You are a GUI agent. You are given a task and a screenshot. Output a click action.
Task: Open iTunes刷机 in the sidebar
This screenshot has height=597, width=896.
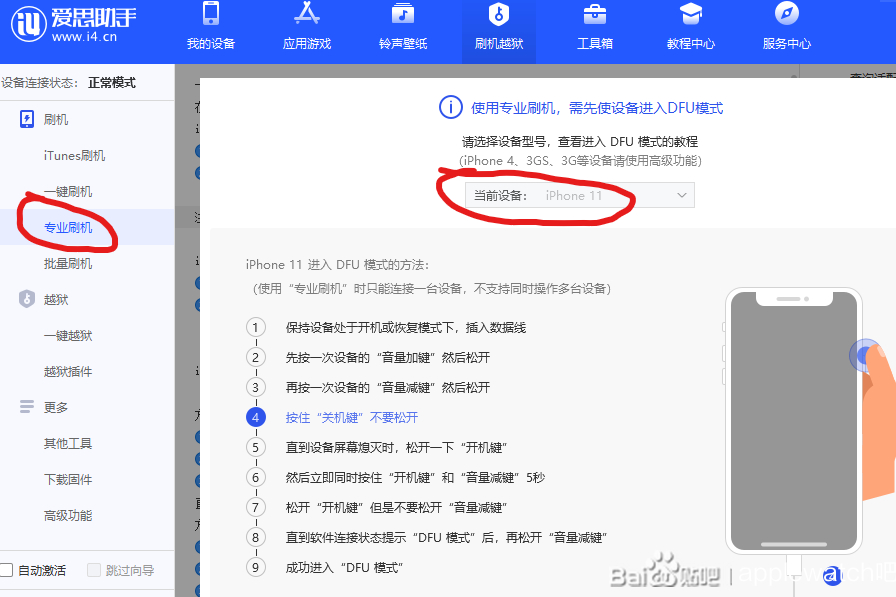pyautogui.click(x=74, y=155)
